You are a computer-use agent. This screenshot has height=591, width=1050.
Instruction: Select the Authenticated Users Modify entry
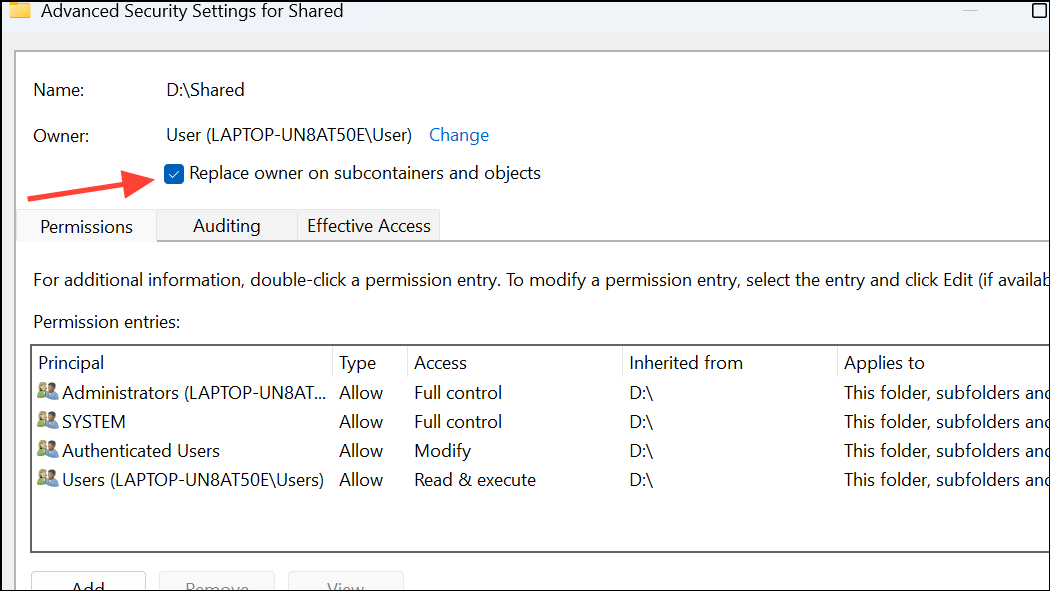[x=540, y=450]
